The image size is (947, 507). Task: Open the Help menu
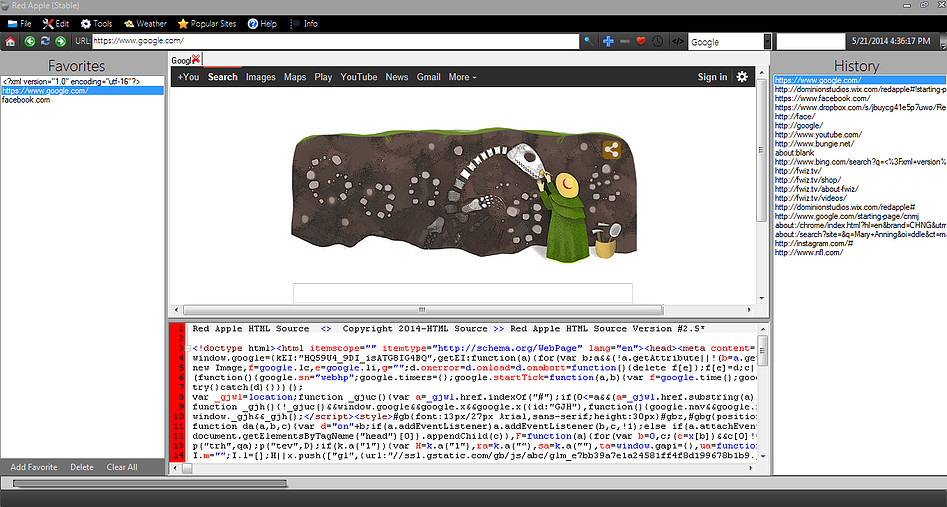coord(262,24)
